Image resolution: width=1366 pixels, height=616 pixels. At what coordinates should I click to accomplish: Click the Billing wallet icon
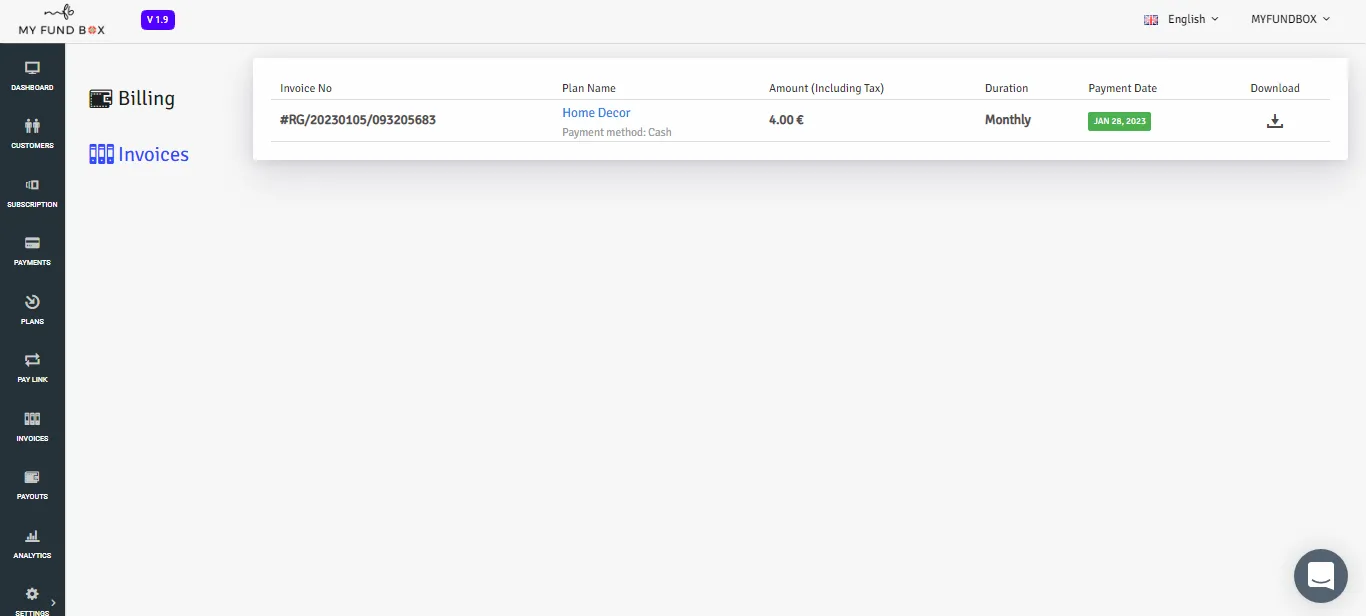101,98
